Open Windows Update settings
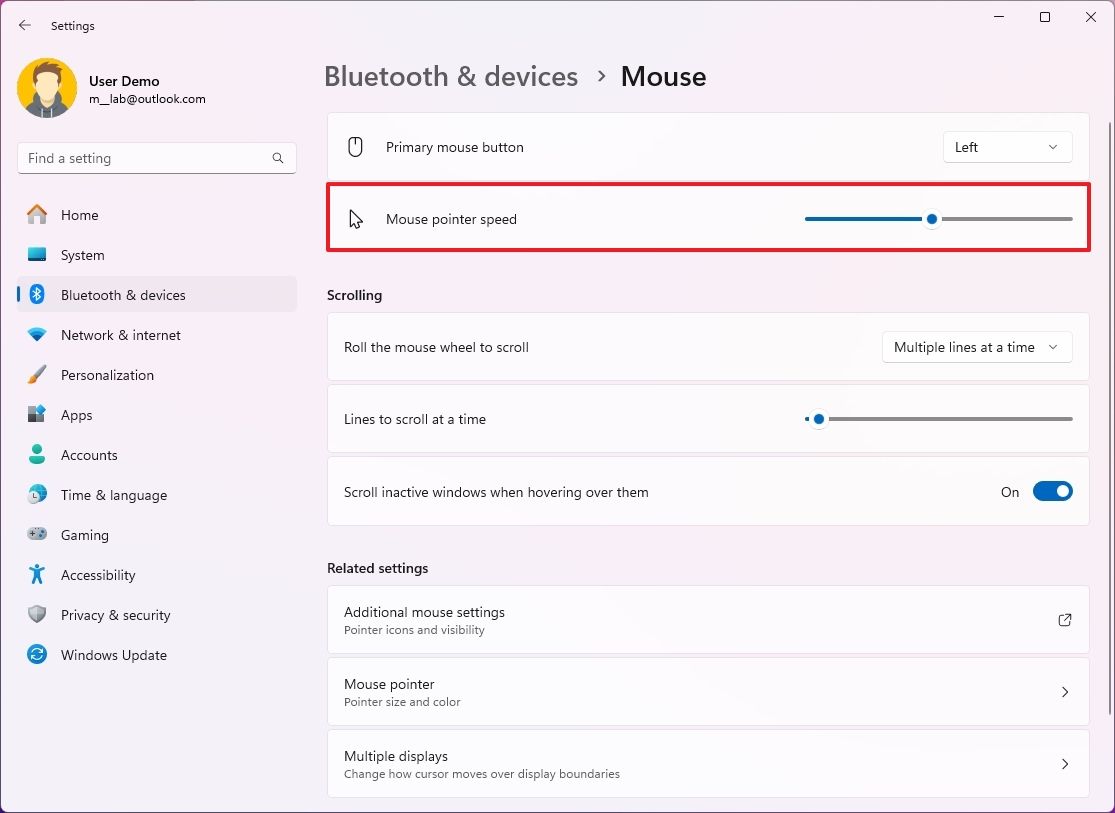 tap(113, 655)
